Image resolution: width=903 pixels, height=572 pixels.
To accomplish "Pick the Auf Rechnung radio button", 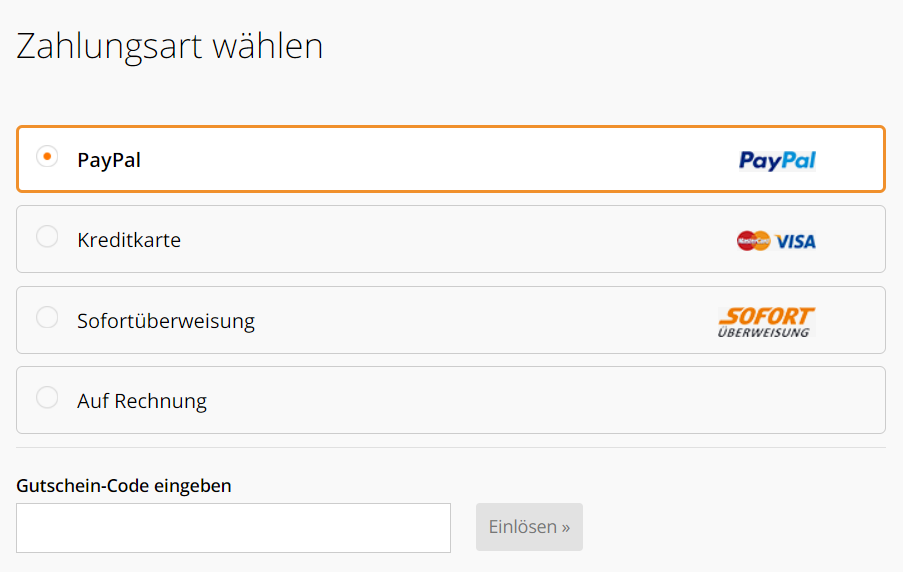I will point(47,397).
